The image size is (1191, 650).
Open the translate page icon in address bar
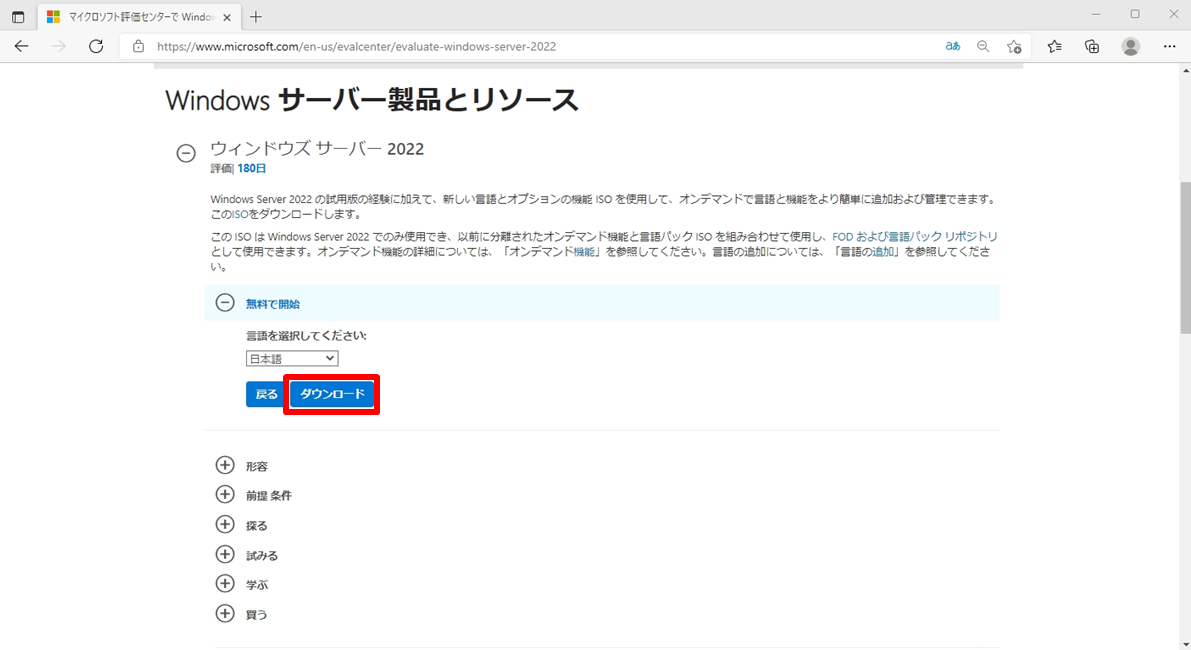(x=952, y=46)
